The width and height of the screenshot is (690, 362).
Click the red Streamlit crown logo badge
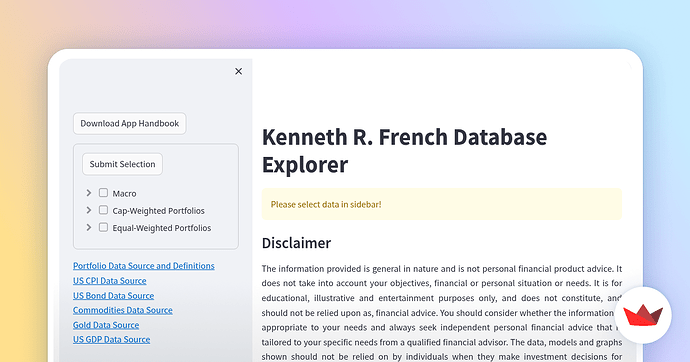(643, 315)
